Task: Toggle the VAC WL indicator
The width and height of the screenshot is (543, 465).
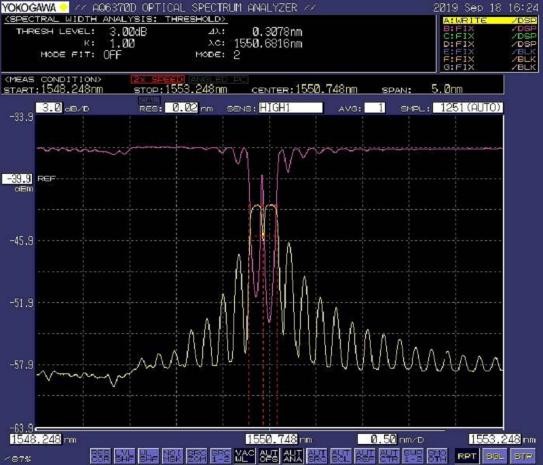Action: [244, 456]
